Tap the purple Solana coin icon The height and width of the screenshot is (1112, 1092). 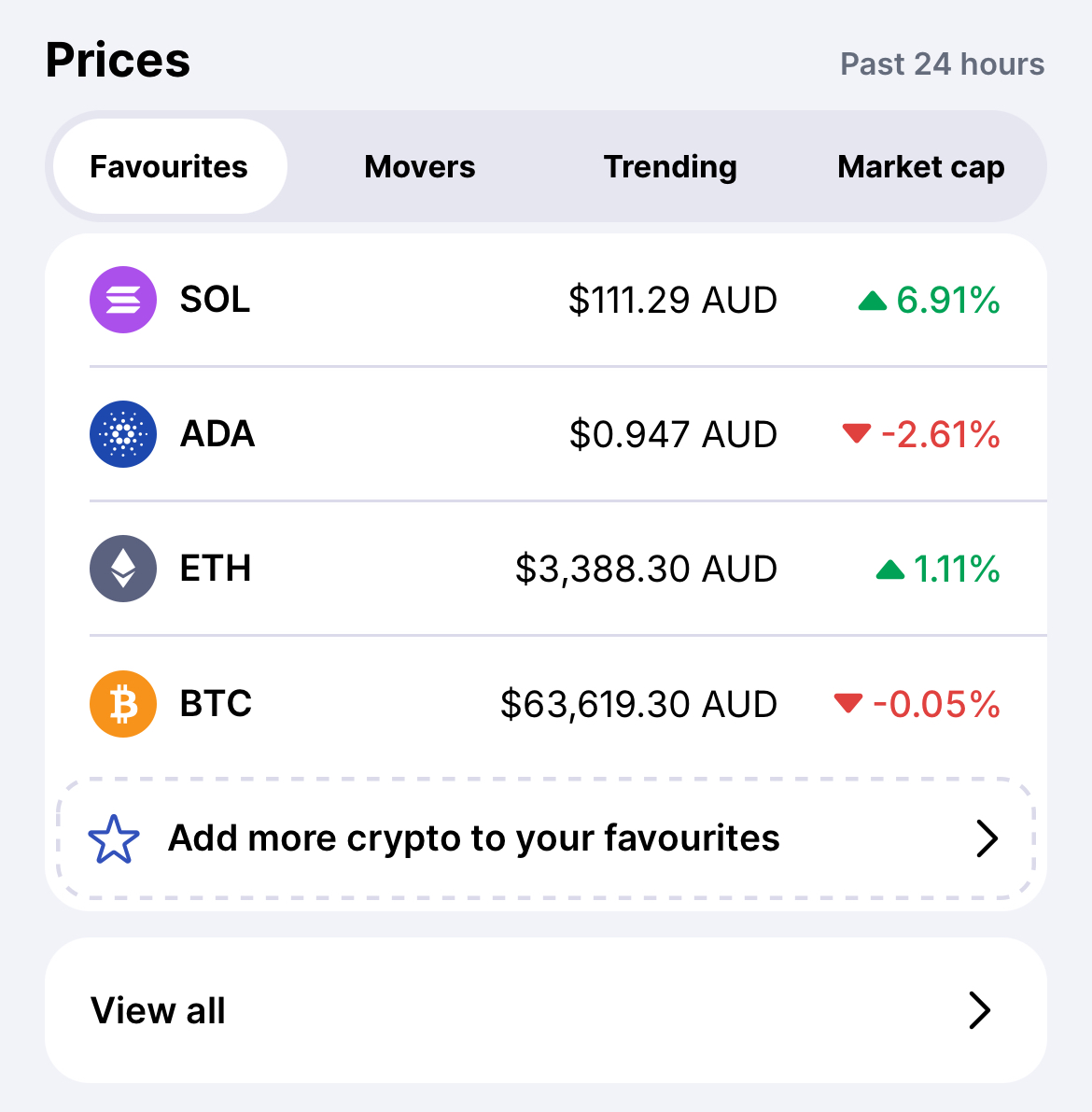point(122,300)
